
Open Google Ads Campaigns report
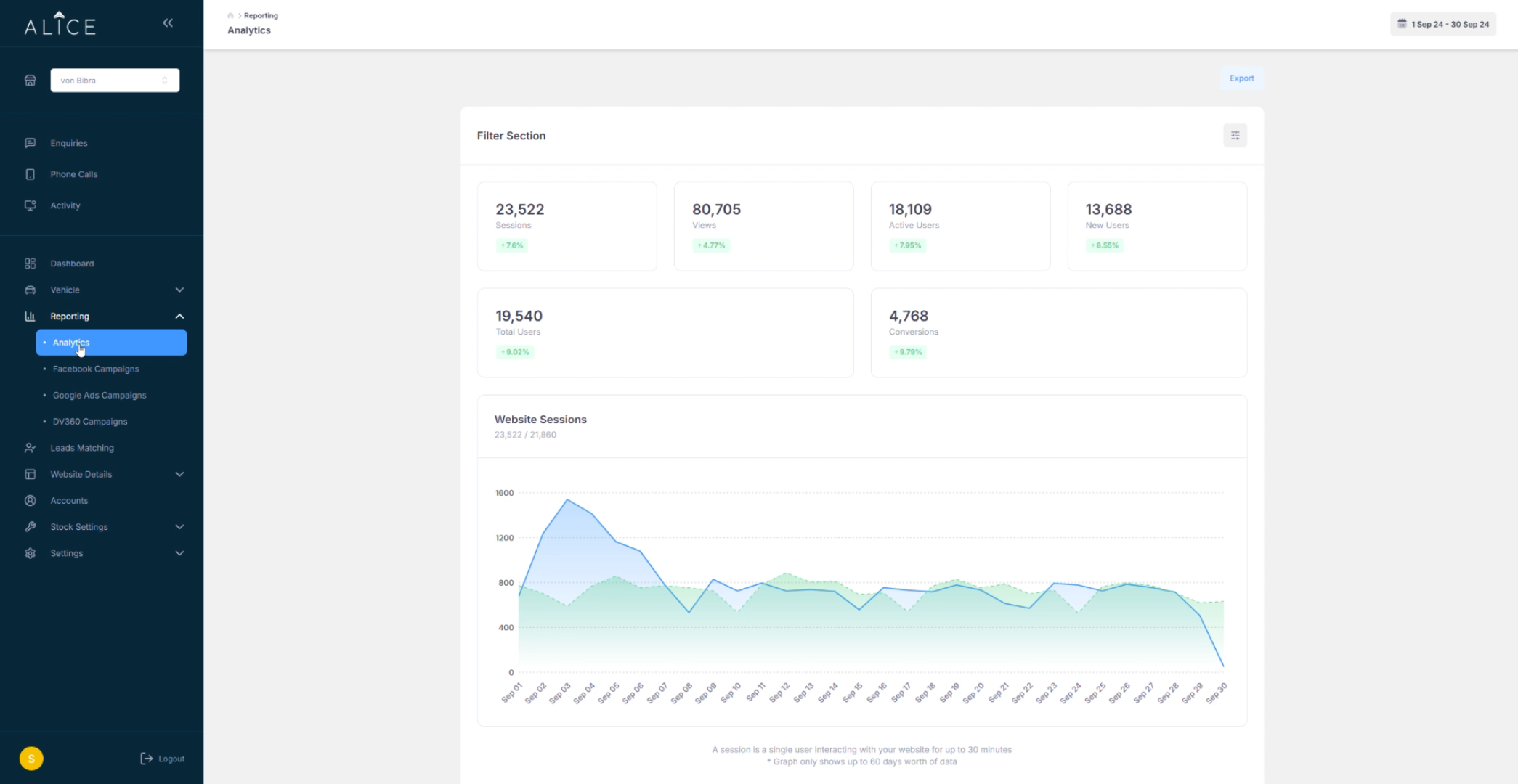[100, 396]
